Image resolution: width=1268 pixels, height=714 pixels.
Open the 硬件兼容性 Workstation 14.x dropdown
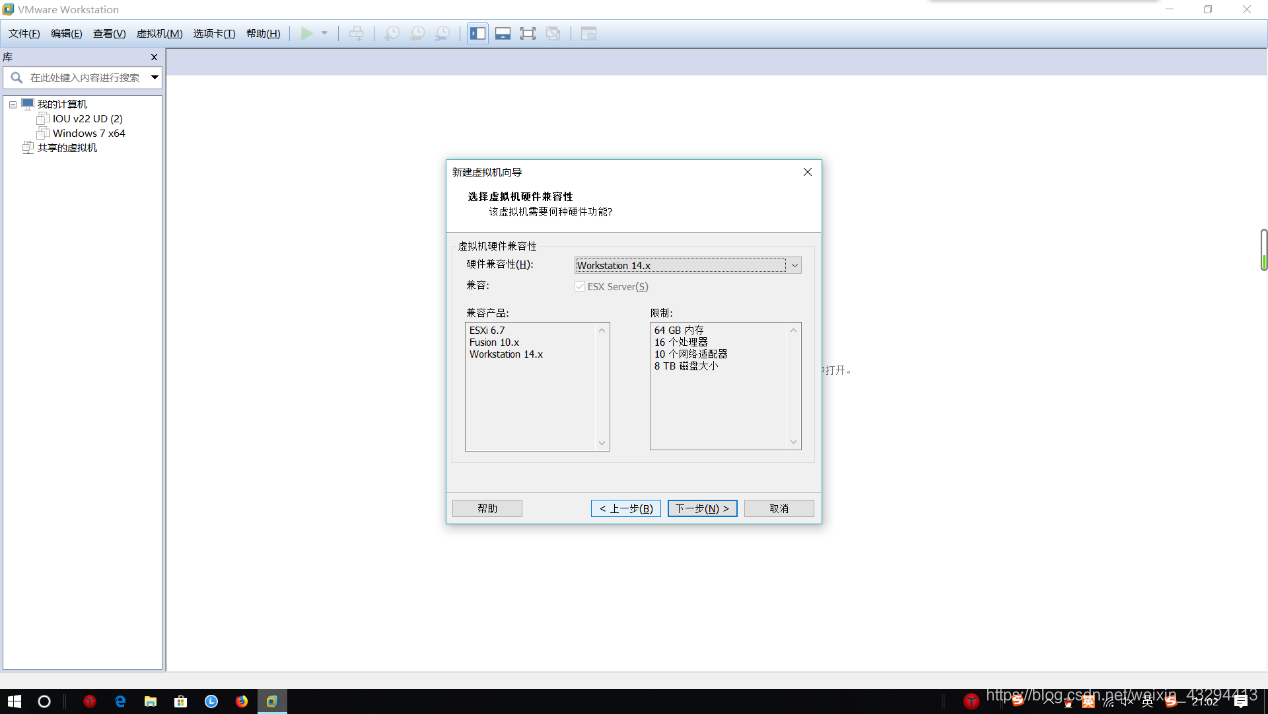(x=688, y=265)
